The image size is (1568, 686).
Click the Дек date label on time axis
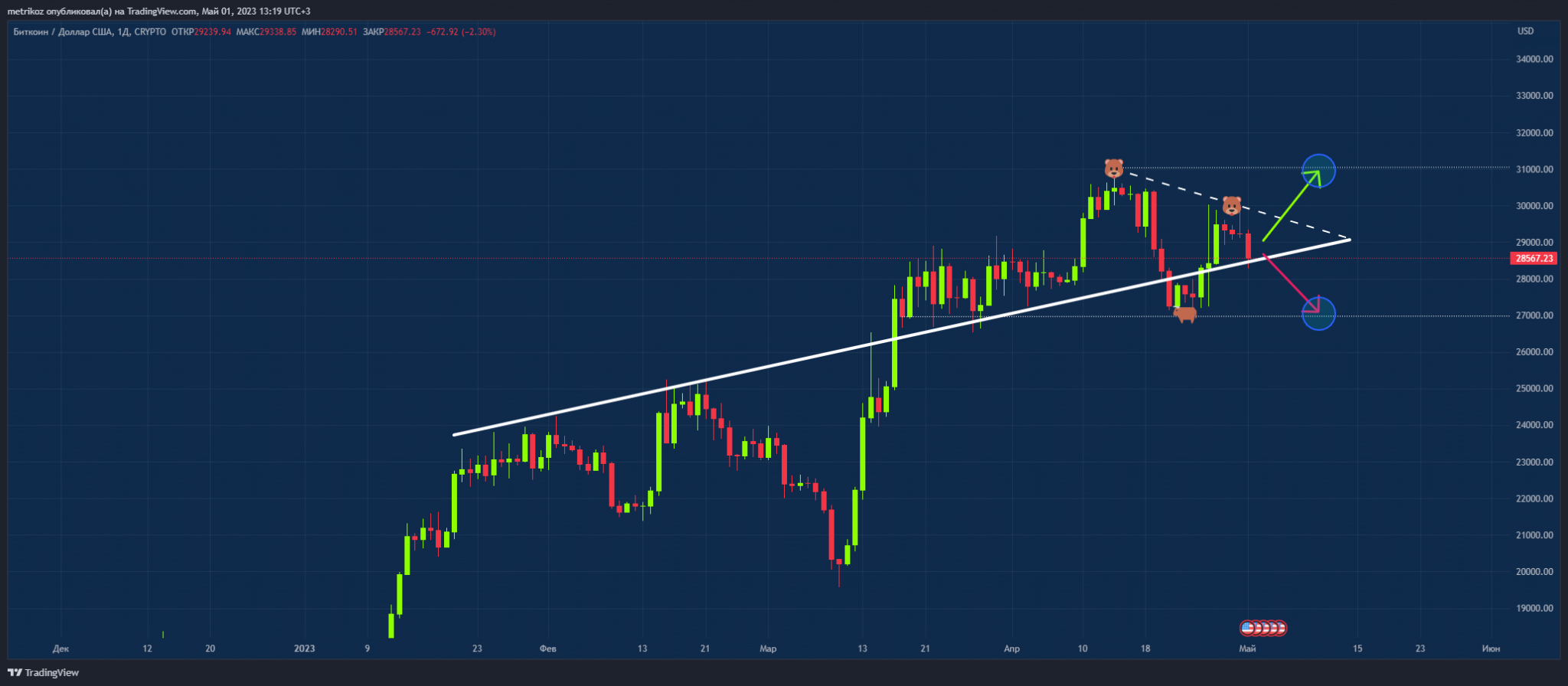click(x=60, y=648)
